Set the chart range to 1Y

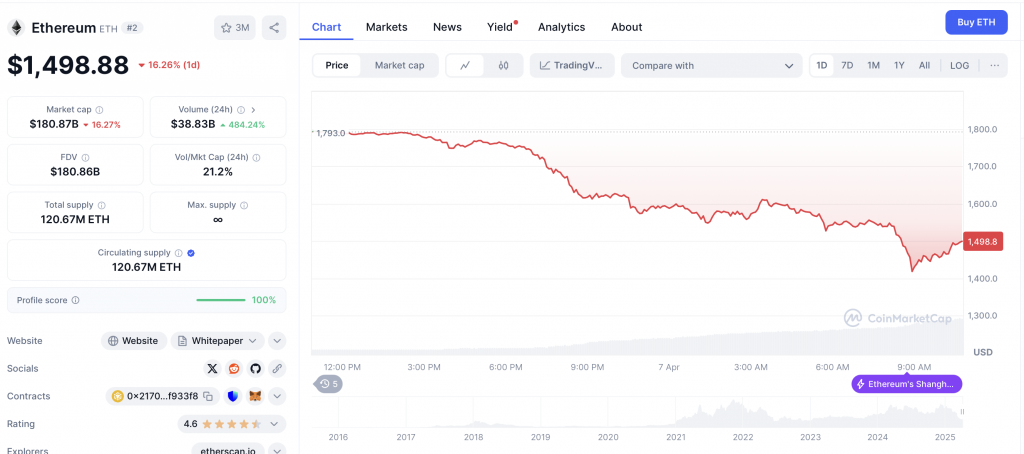tap(899, 65)
